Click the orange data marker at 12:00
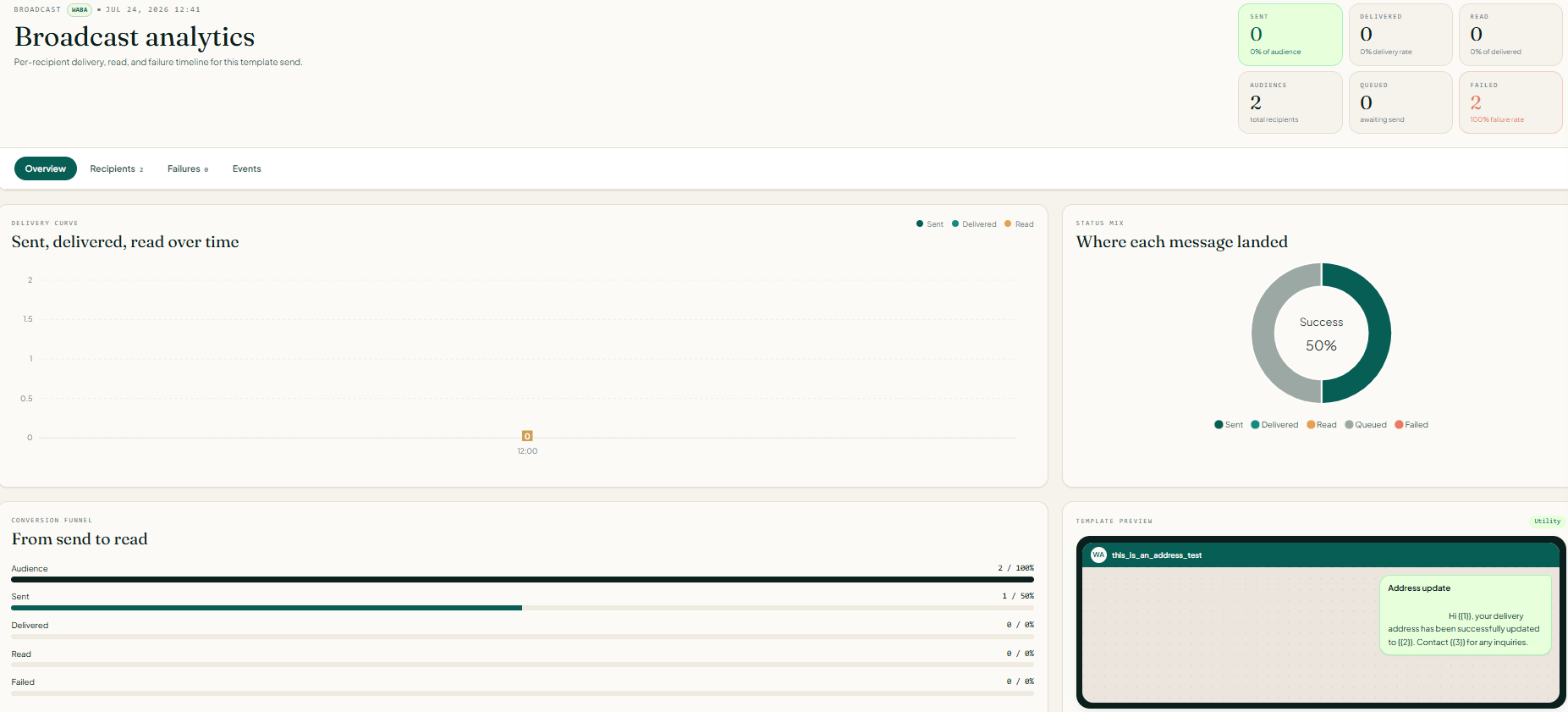Viewport: 1568px width, 712px height. point(527,436)
